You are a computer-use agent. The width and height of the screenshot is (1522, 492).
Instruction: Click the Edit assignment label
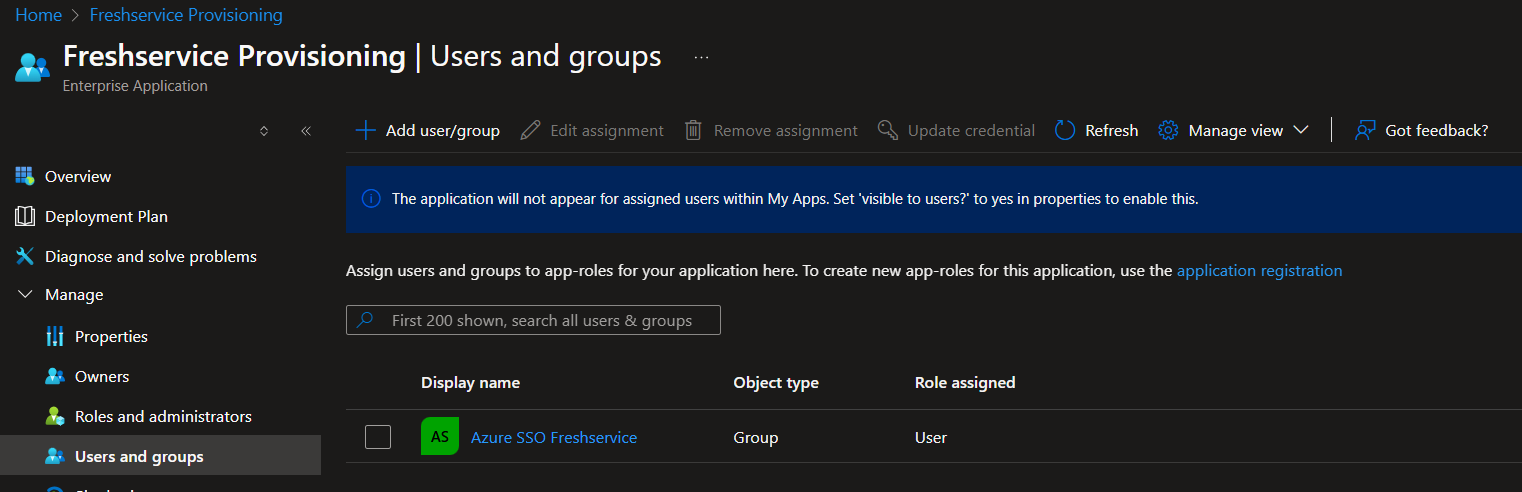click(607, 130)
